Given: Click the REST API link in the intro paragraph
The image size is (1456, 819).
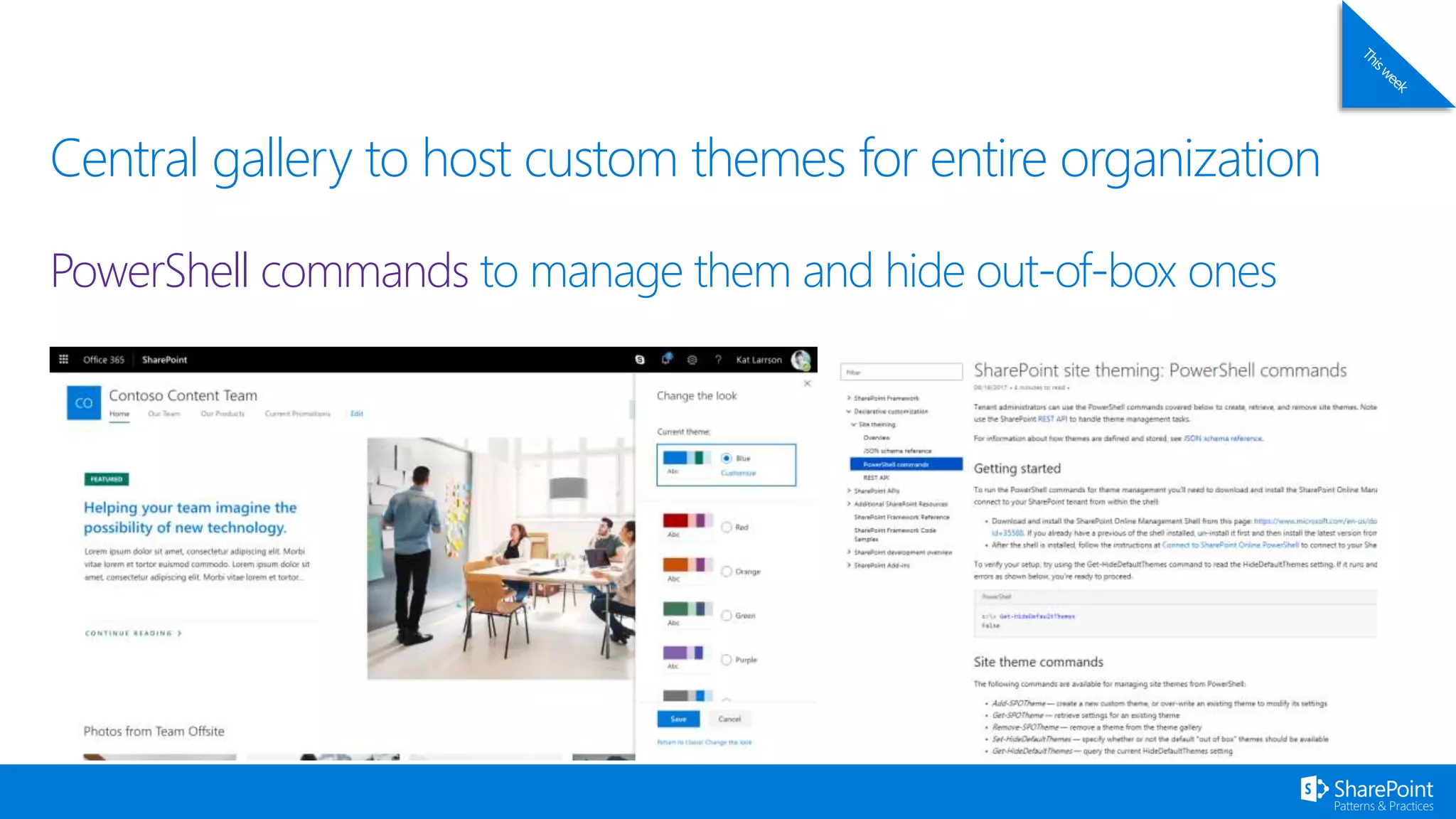Looking at the screenshot, I should point(1052,419).
